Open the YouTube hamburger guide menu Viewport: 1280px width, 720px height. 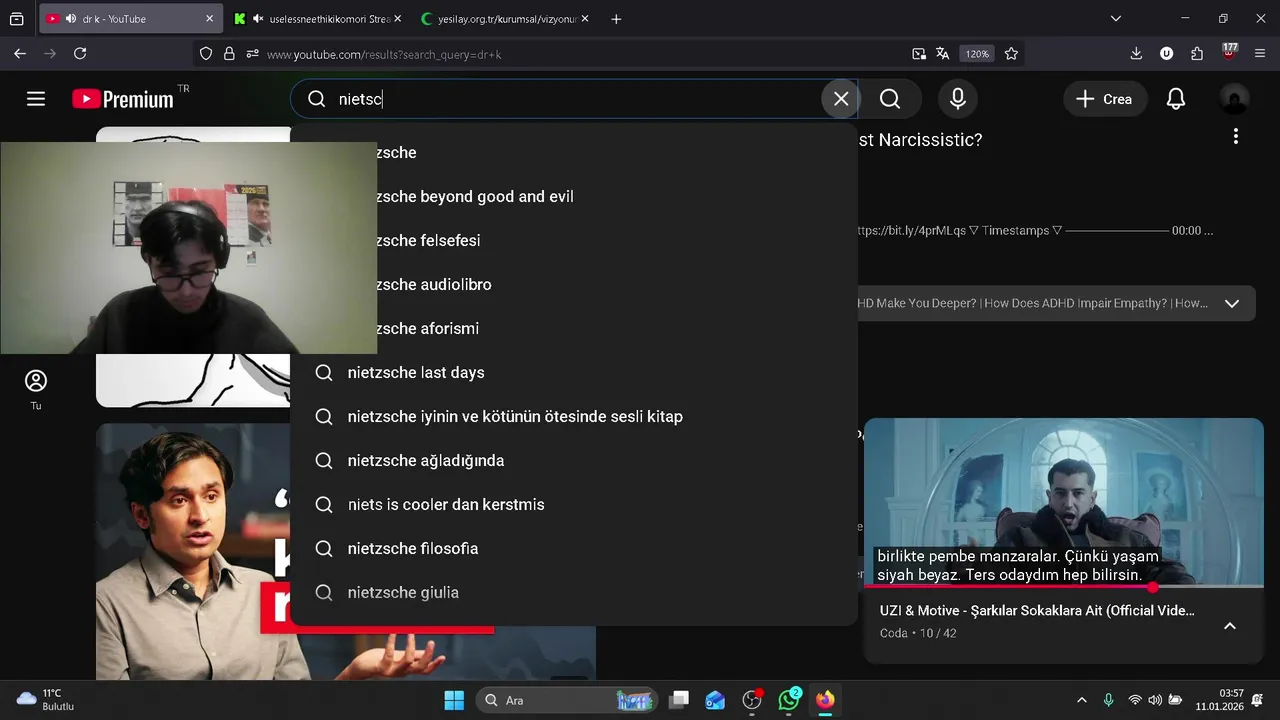click(36, 99)
